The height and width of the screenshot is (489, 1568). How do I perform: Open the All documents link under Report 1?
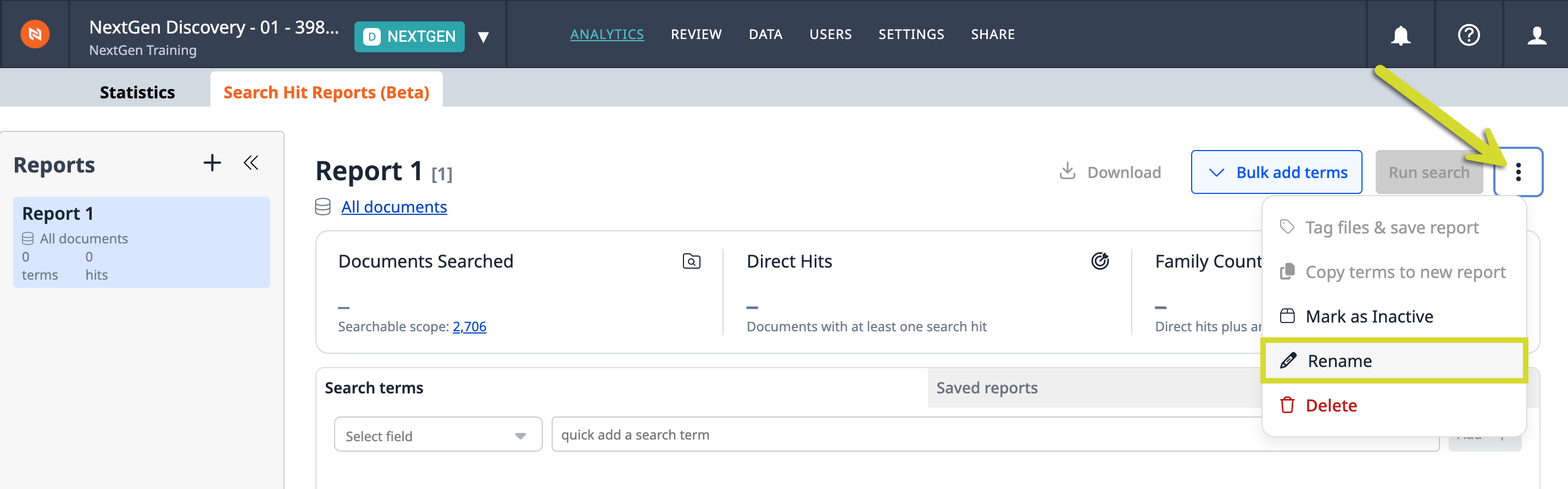coord(394,207)
